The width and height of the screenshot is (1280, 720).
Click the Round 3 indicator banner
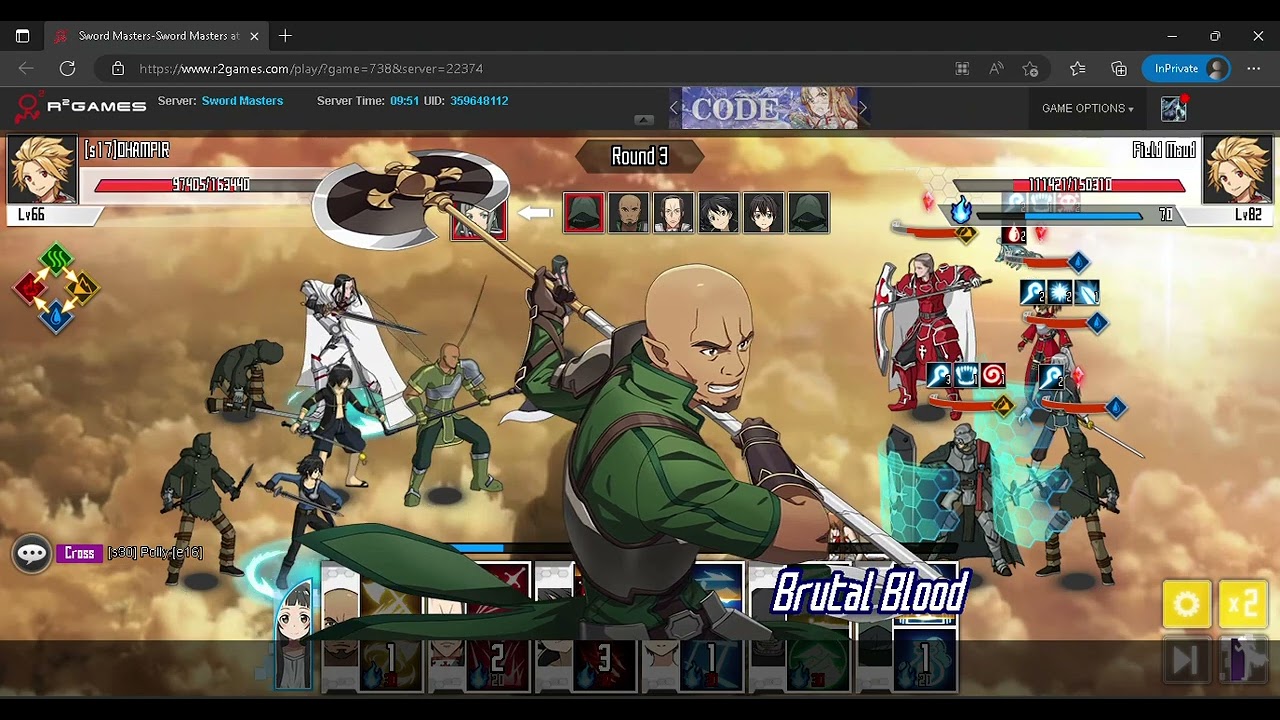(640, 156)
